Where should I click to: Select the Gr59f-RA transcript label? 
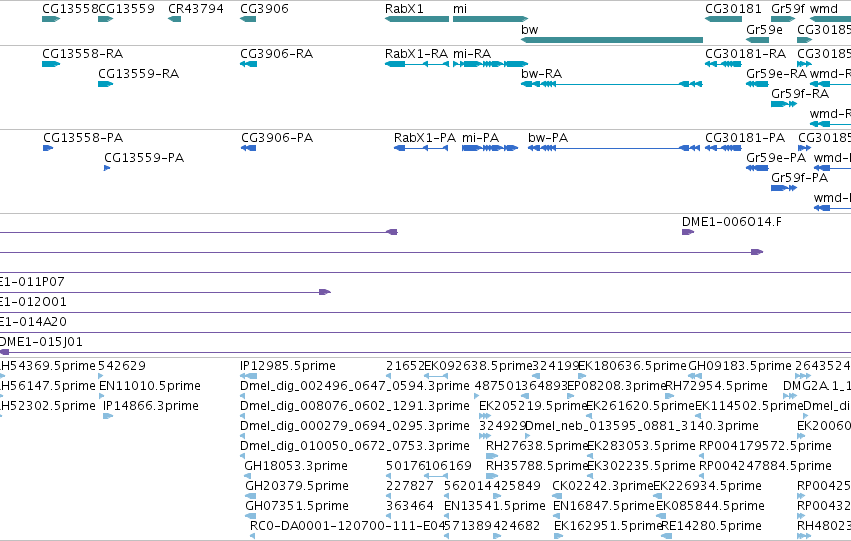pyautogui.click(x=800, y=94)
